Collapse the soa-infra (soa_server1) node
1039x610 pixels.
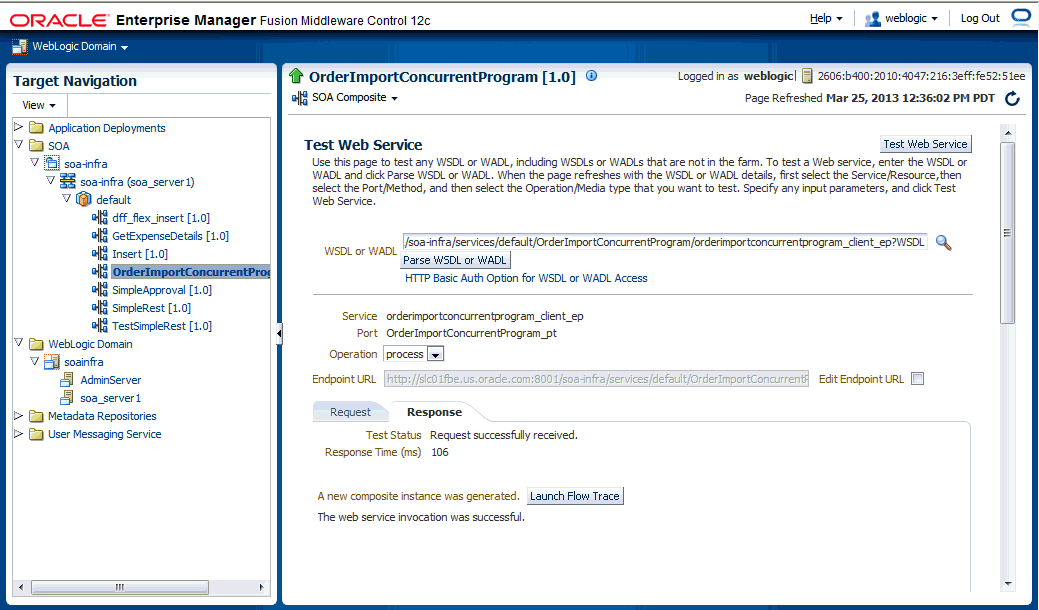tap(50, 180)
